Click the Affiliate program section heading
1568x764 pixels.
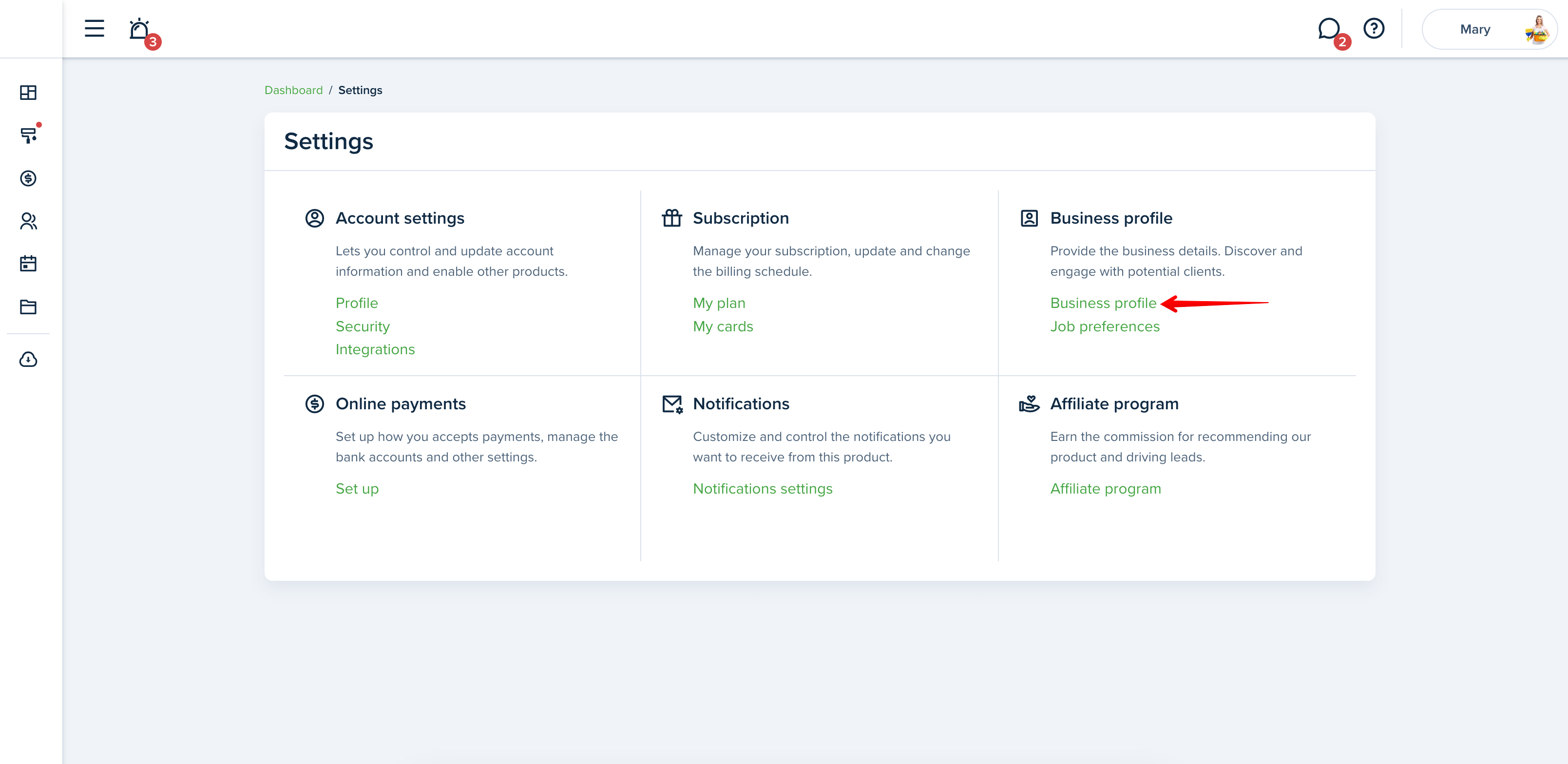[x=1114, y=403]
